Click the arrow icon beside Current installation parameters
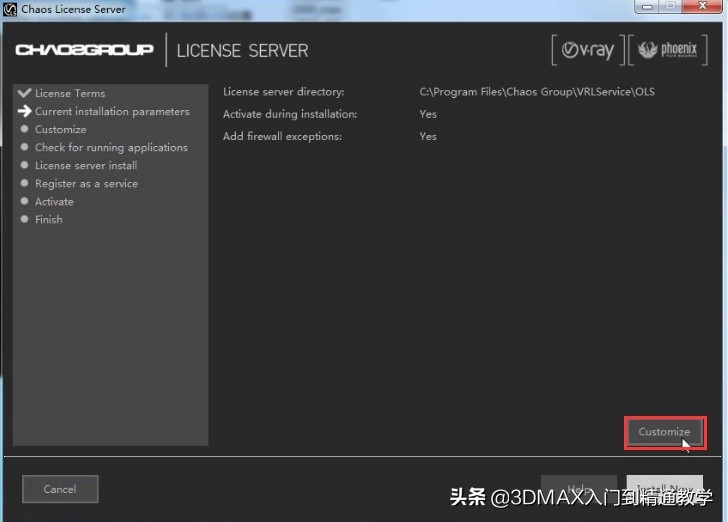 point(24,111)
